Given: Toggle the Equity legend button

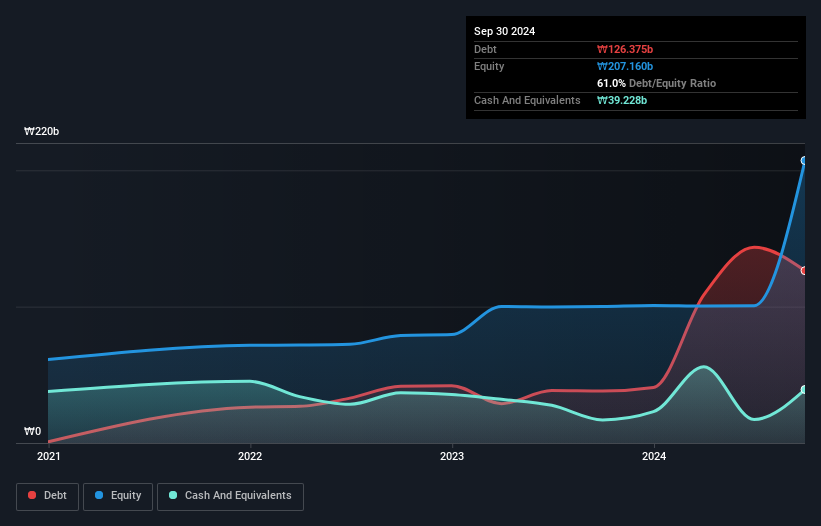Looking at the screenshot, I should pyautogui.click(x=118, y=496).
